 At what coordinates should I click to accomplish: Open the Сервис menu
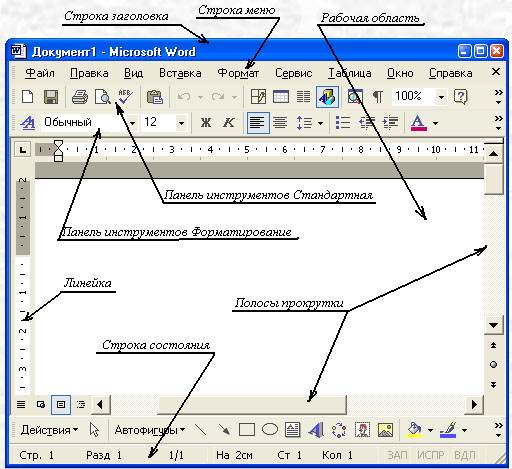tap(293, 73)
